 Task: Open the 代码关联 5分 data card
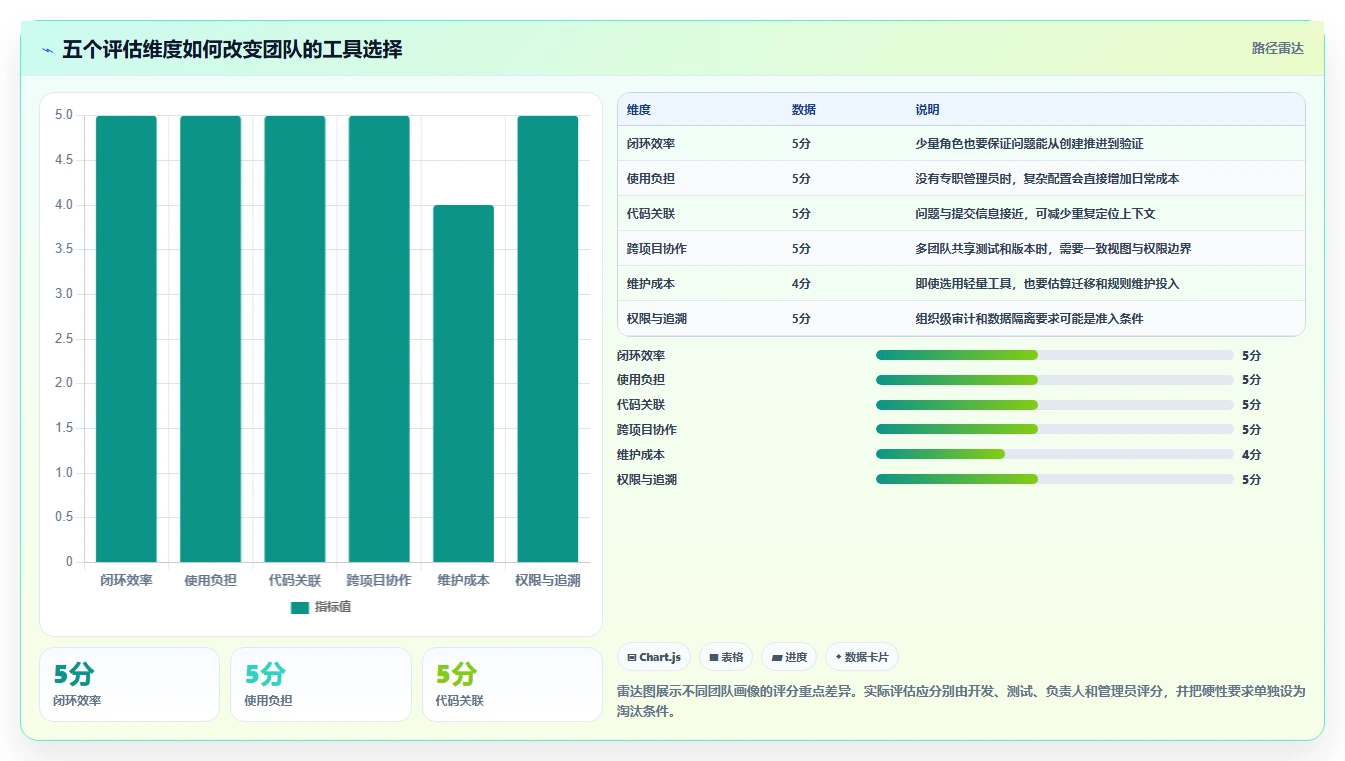tap(512, 684)
